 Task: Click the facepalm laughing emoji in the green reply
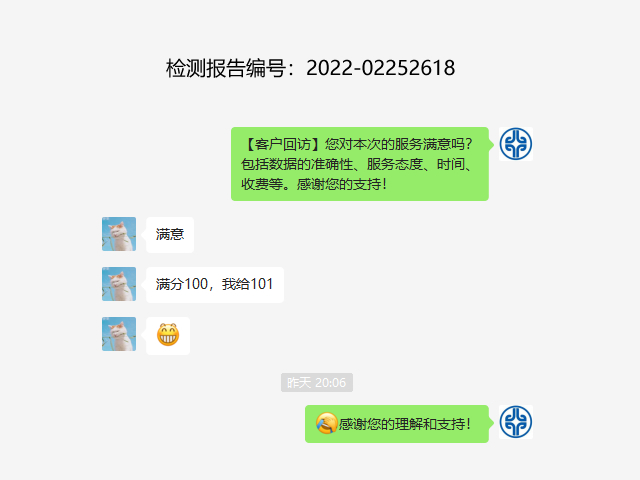coord(327,423)
